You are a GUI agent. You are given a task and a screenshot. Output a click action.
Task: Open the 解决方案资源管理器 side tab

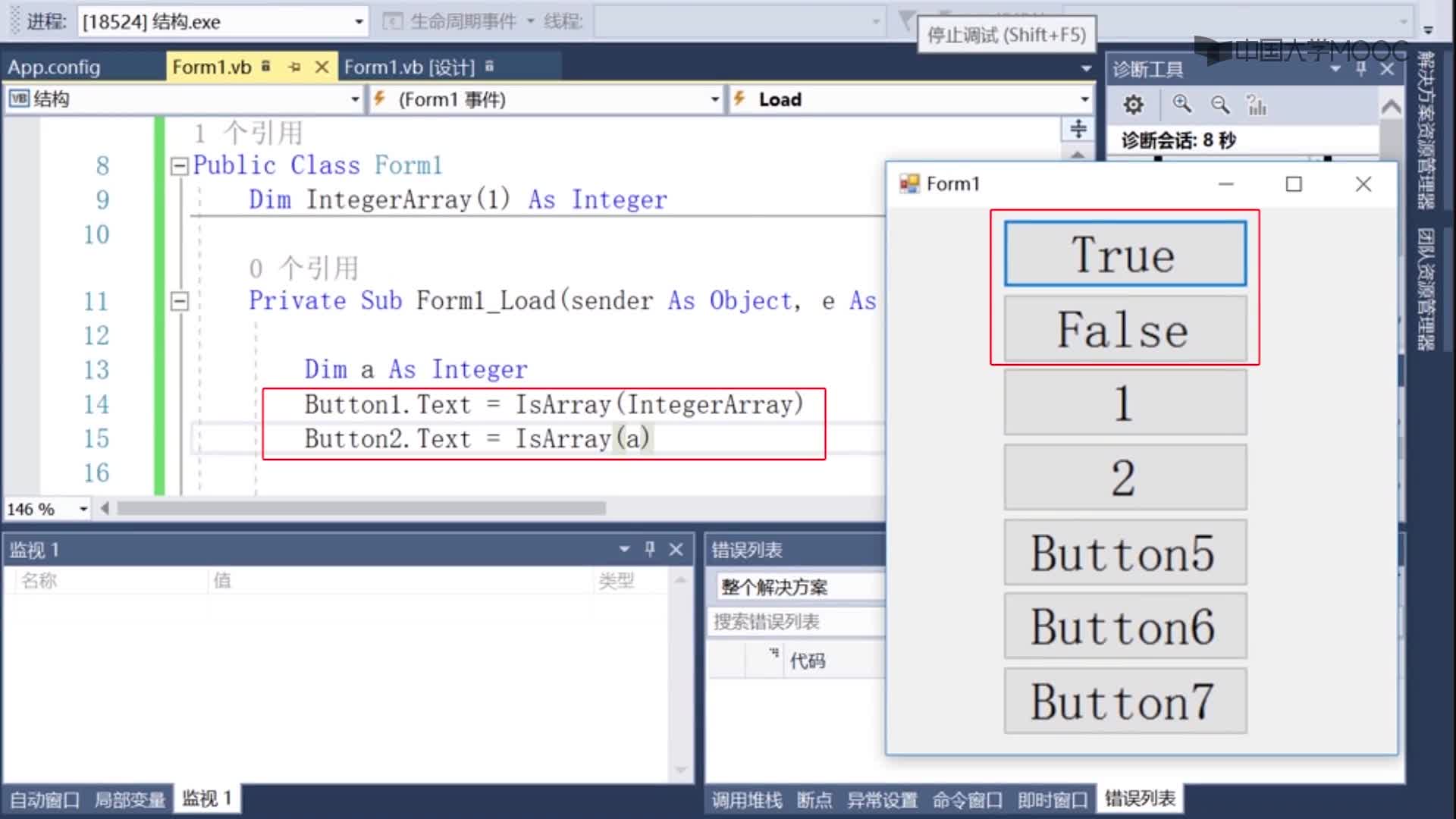pyautogui.click(x=1426, y=130)
